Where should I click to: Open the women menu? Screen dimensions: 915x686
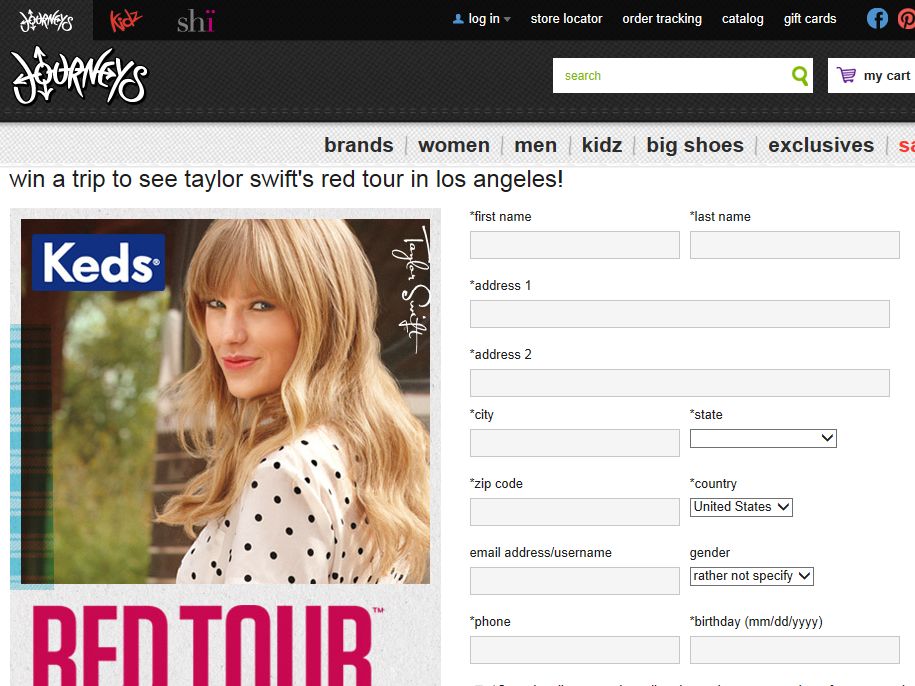[x=454, y=145]
